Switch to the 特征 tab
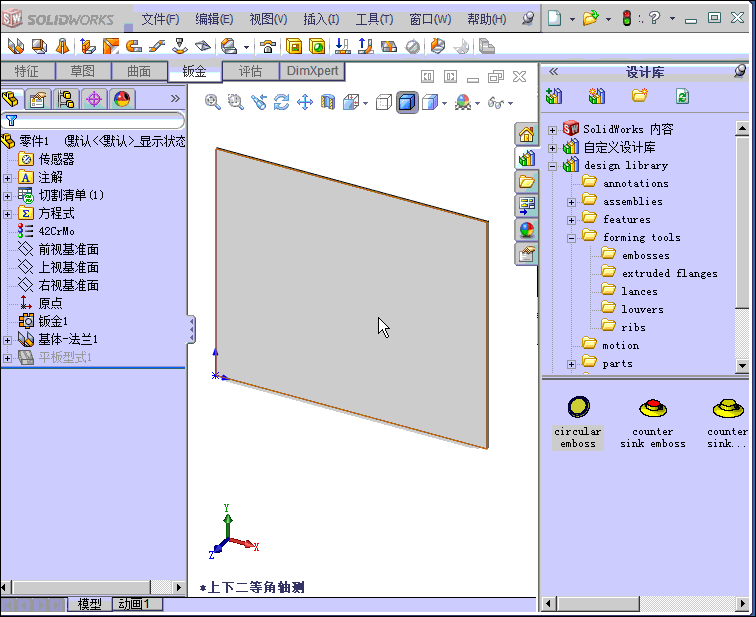 point(27,71)
